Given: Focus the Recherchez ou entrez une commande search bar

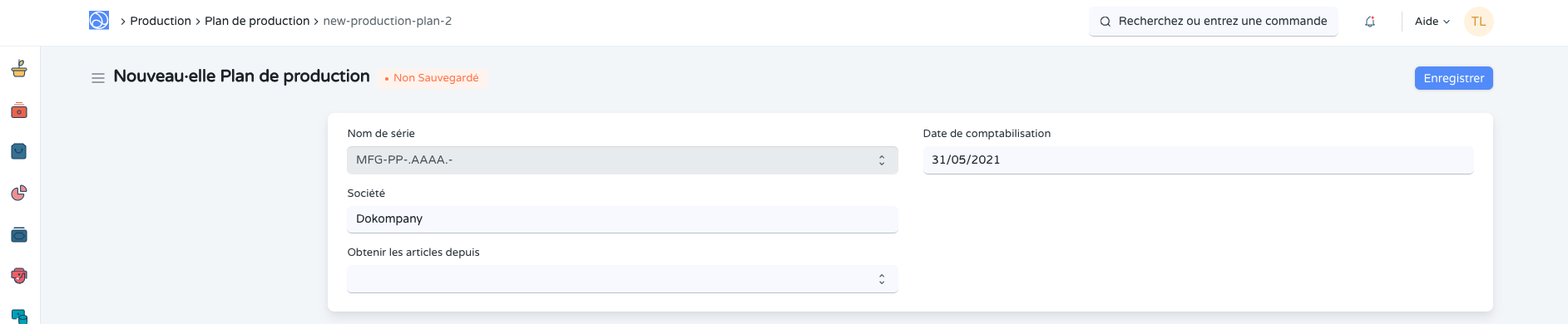Looking at the screenshot, I should (1214, 22).
